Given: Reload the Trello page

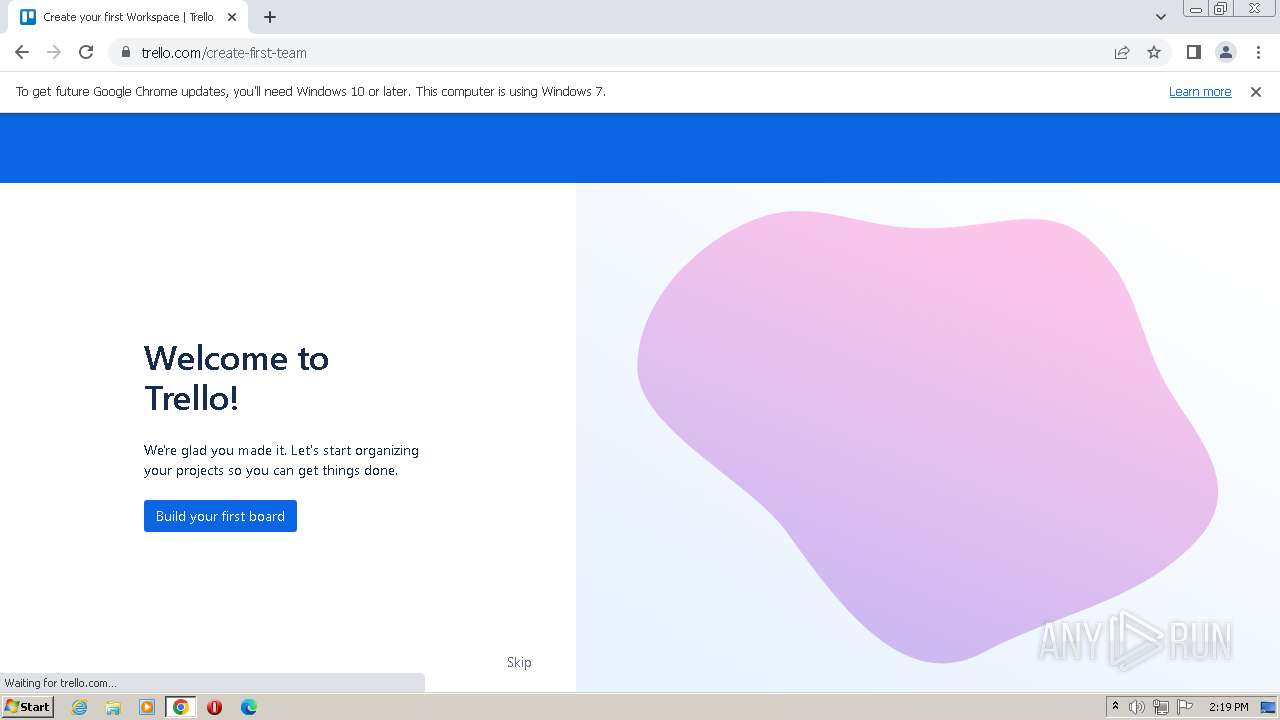Looking at the screenshot, I should click(86, 52).
